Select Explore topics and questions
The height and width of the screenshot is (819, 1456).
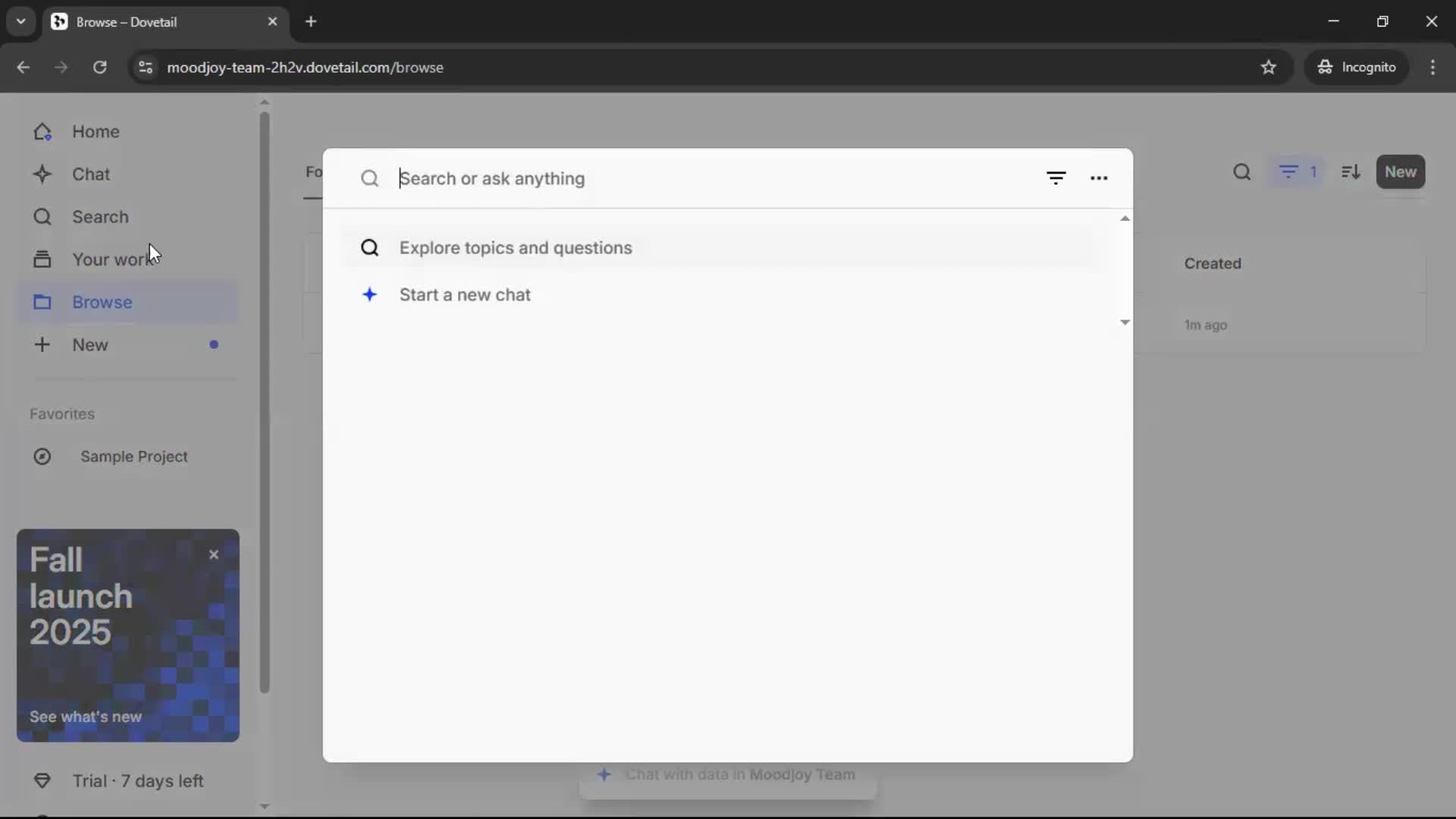[x=516, y=248]
